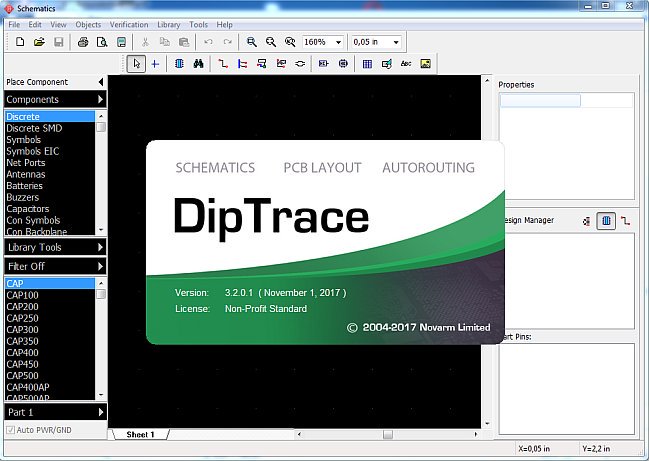649x461 pixels.
Task: Redo action arrow icon
Action: click(x=227, y=42)
